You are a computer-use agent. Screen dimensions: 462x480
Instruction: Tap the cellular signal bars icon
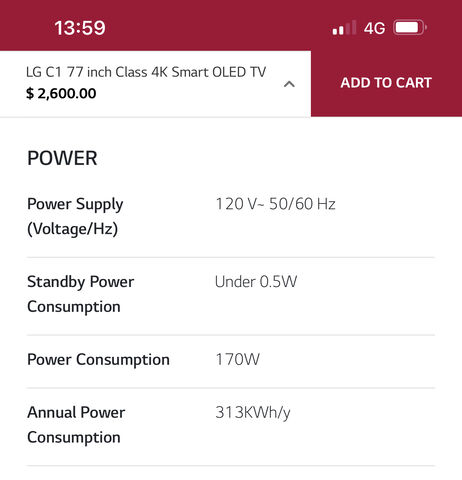[x=344, y=28]
